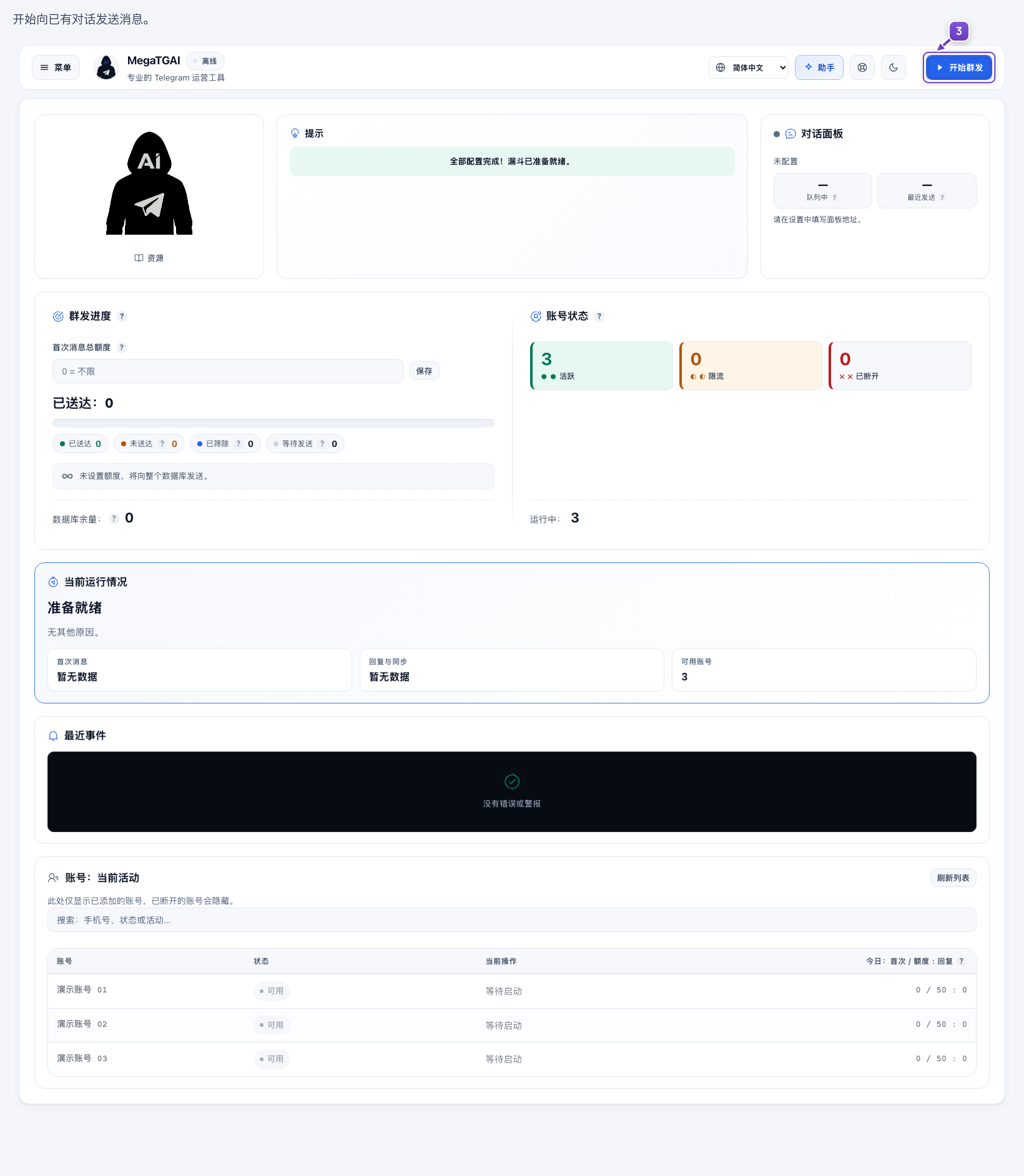Click the lightbulb icon beside 提示
Screen dimensions: 1024x1176
pos(295,134)
